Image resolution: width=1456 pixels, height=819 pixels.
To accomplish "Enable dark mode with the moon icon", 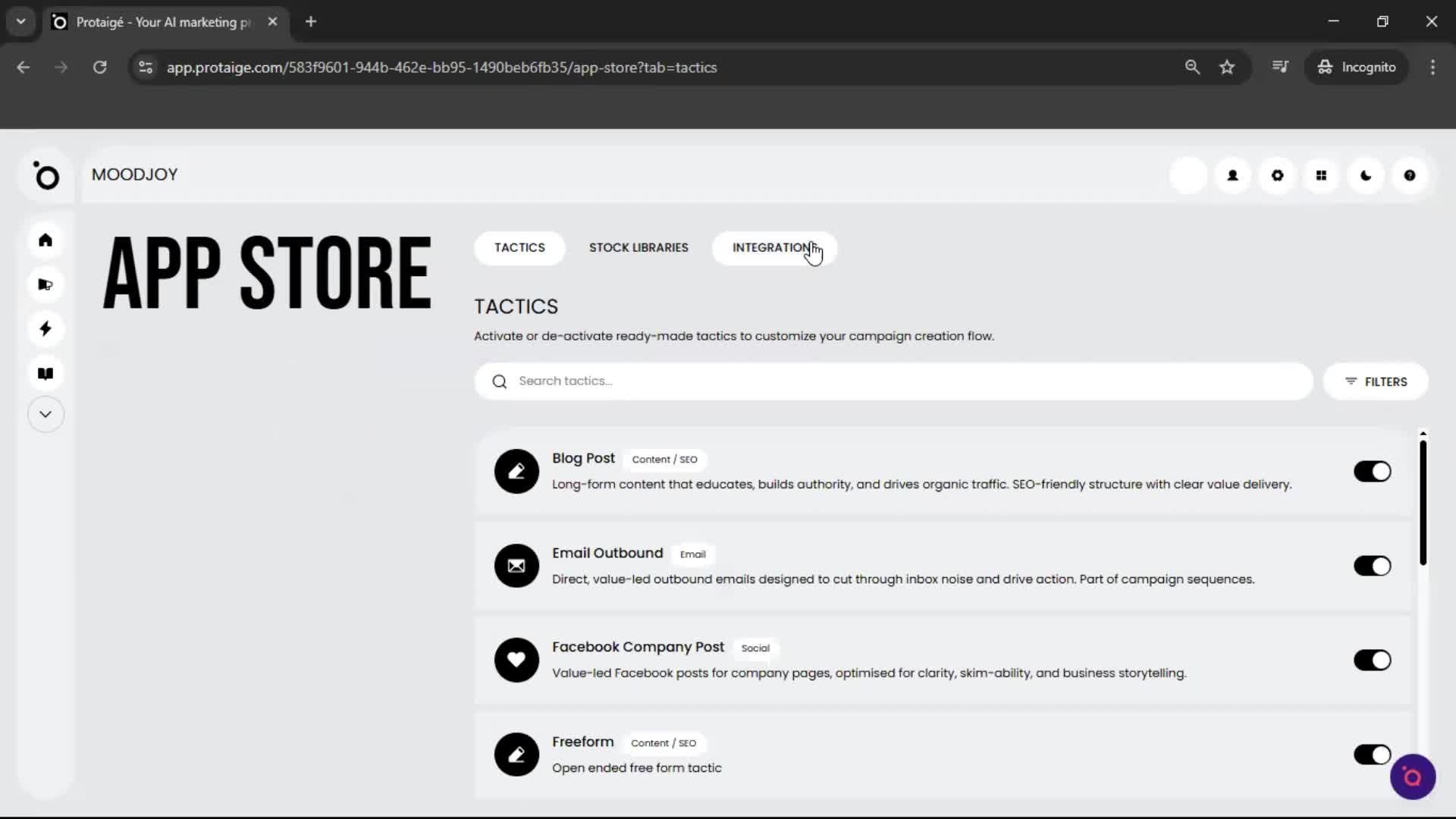I will [1365, 175].
